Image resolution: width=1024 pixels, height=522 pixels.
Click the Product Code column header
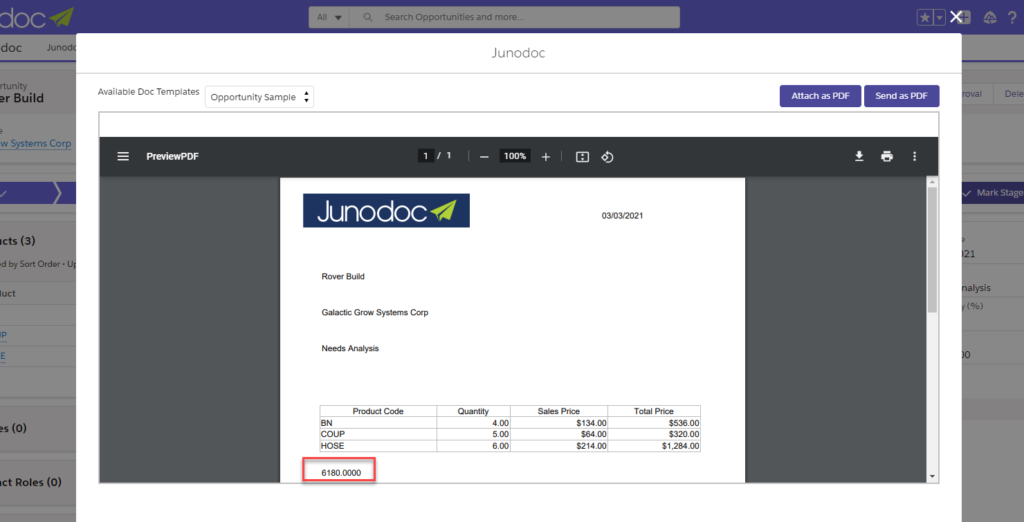tap(378, 411)
